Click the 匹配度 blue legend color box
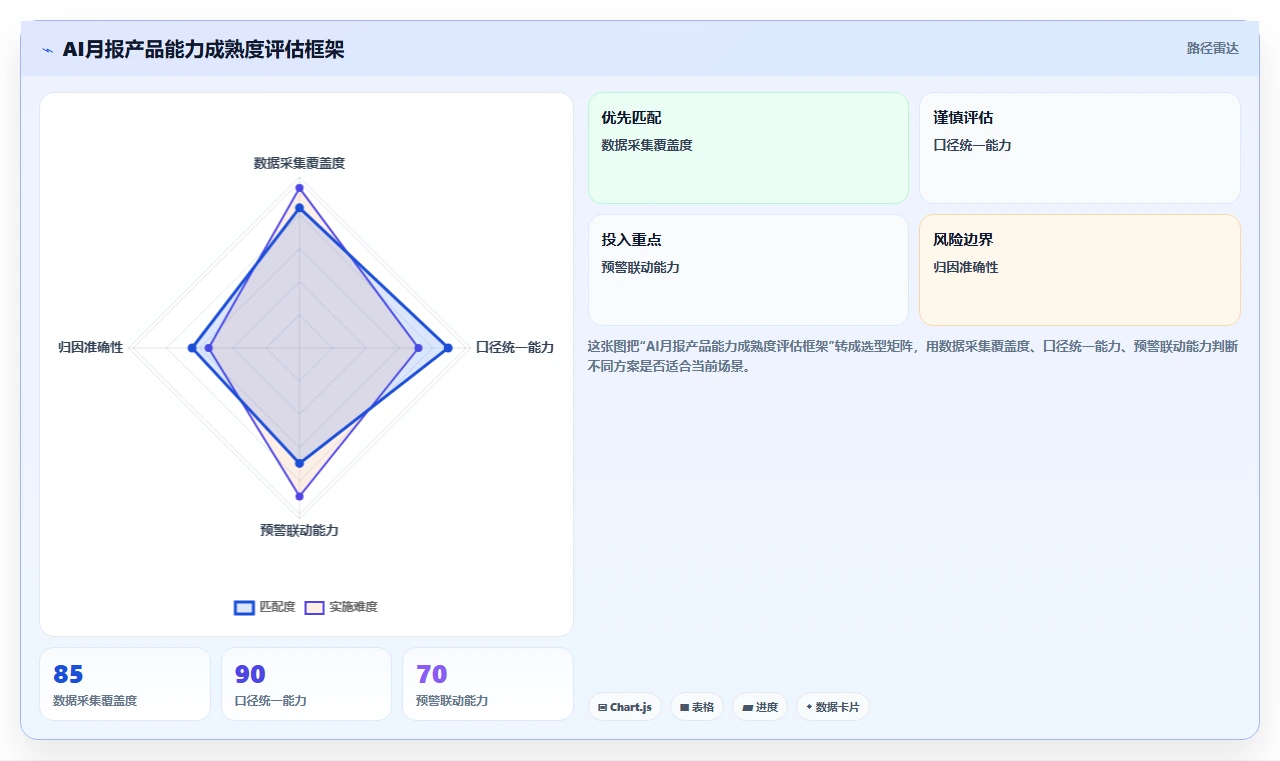The image size is (1280, 761). pos(244,607)
